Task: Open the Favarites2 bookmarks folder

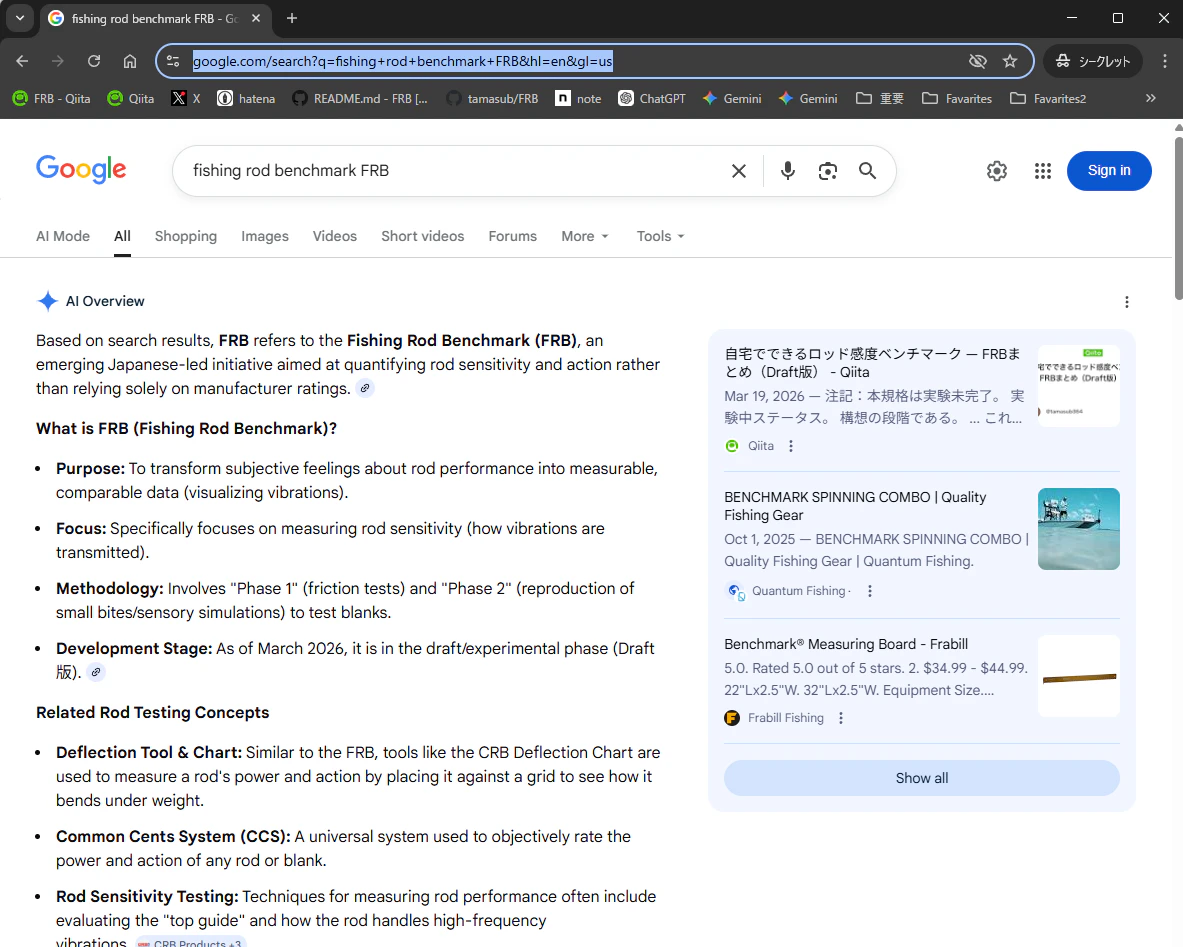Action: 1049,98
